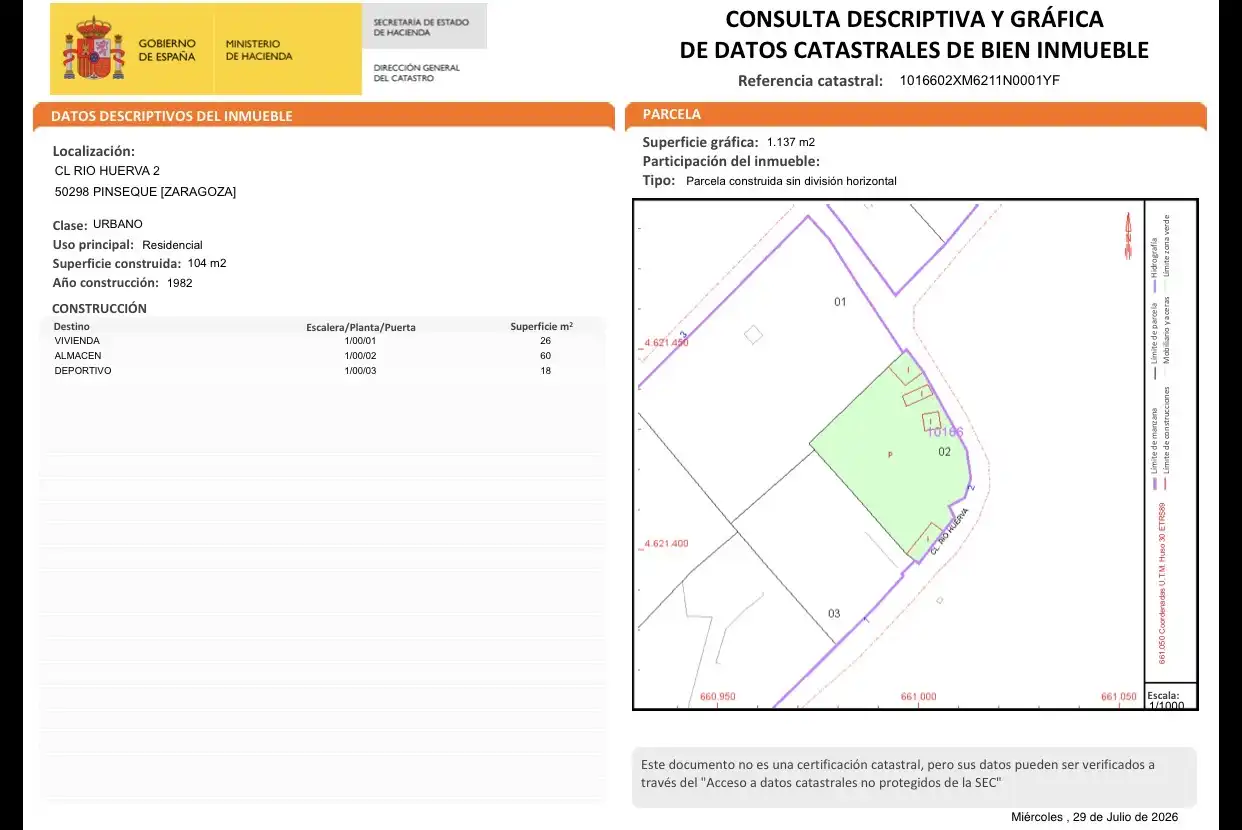Click the use value 'Residencial'
The width and height of the screenshot is (1242, 830).
pyautogui.click(x=172, y=245)
